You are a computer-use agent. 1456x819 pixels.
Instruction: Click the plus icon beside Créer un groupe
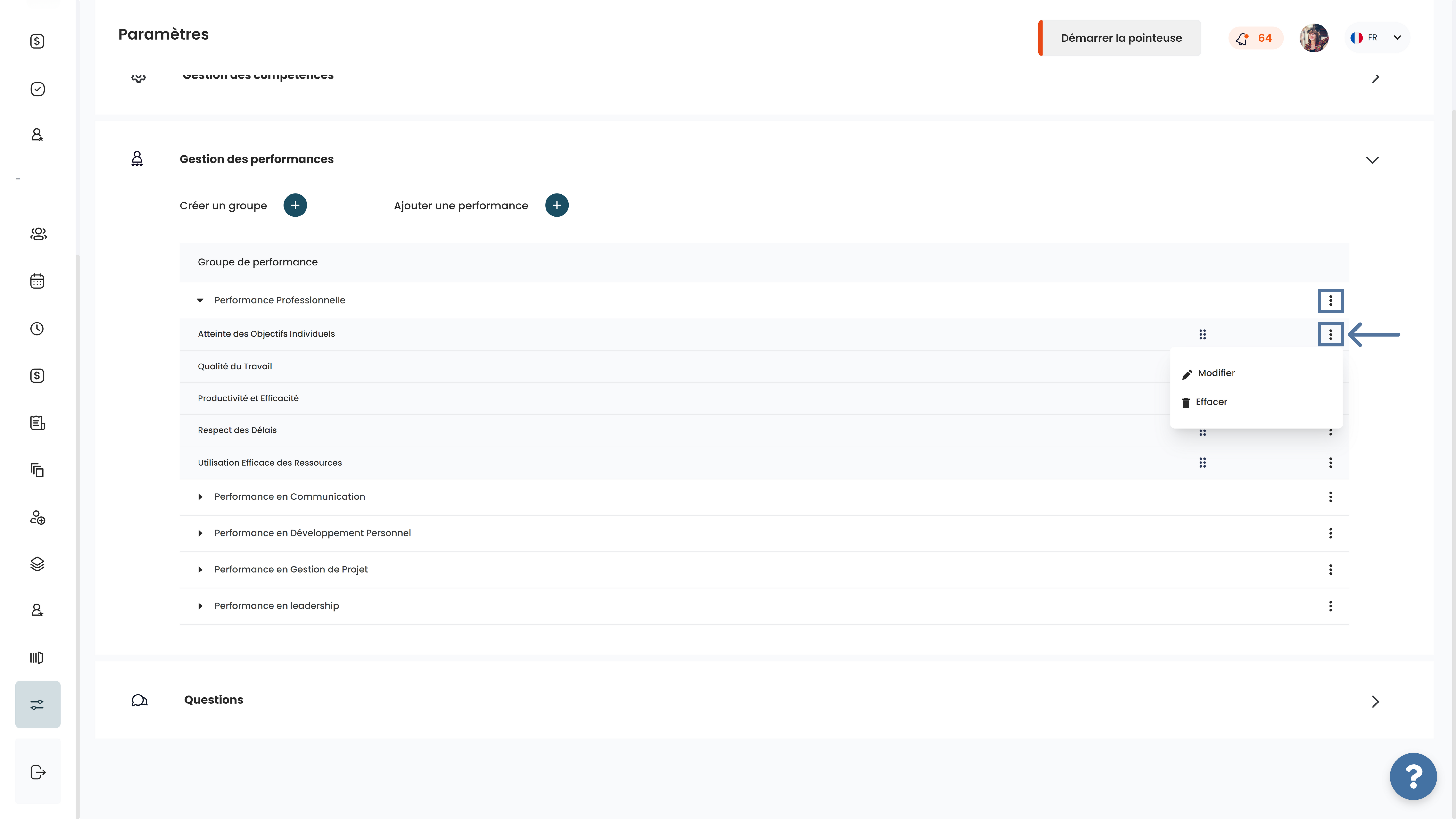pos(295,205)
